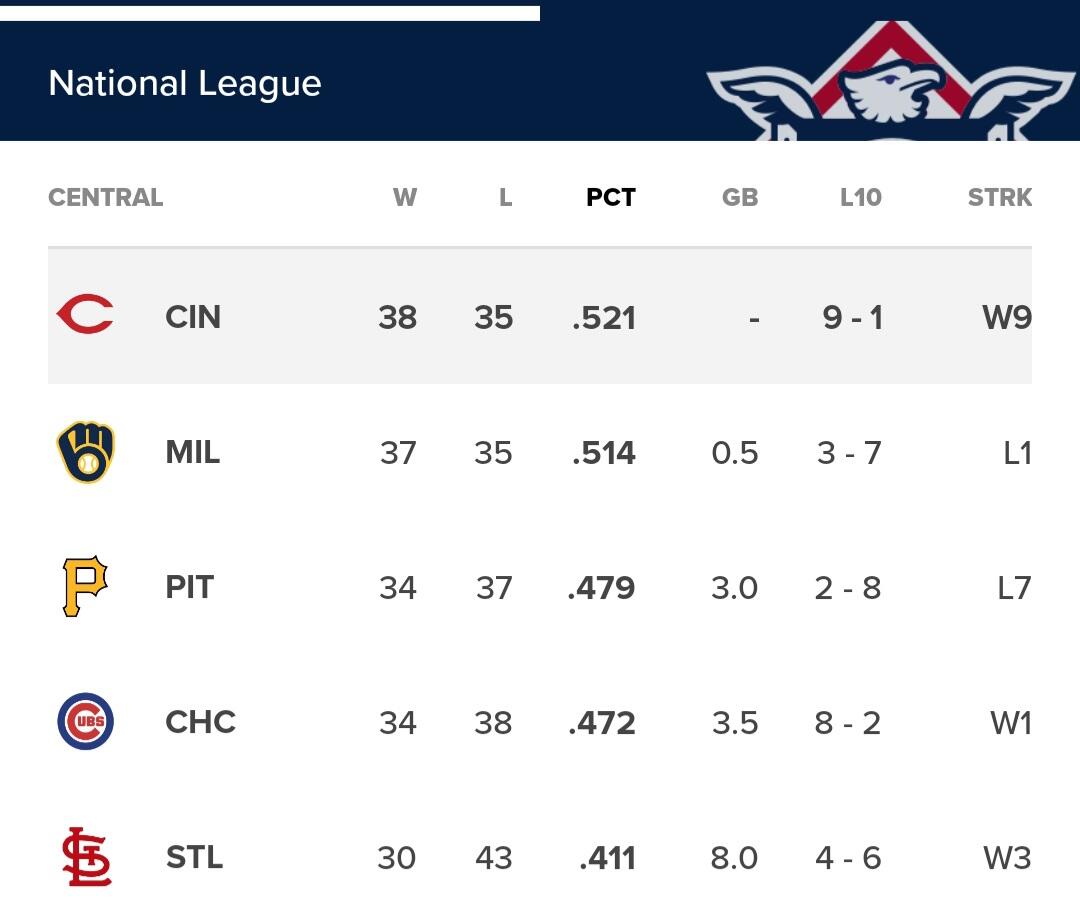Open the CHC team link
The height and width of the screenshot is (908, 1080).
coord(200,722)
